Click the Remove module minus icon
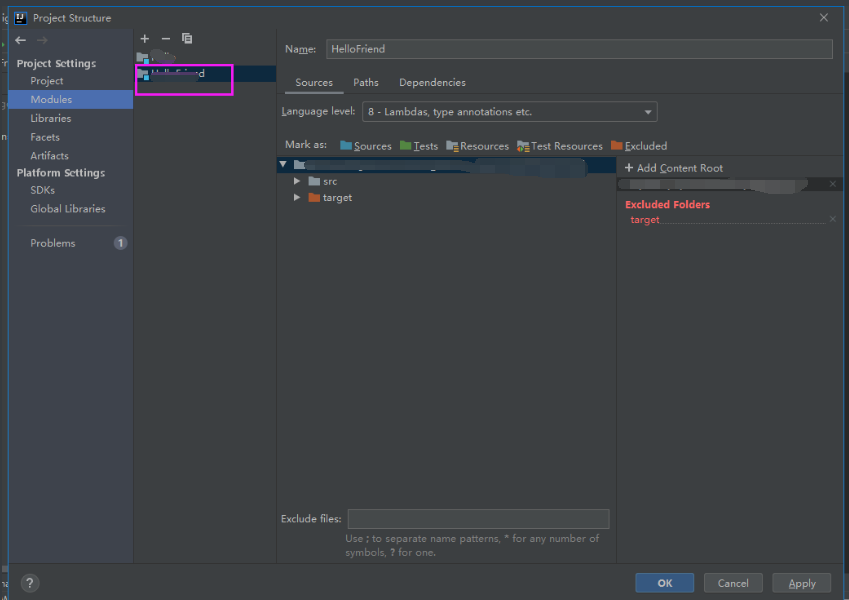 click(166, 39)
